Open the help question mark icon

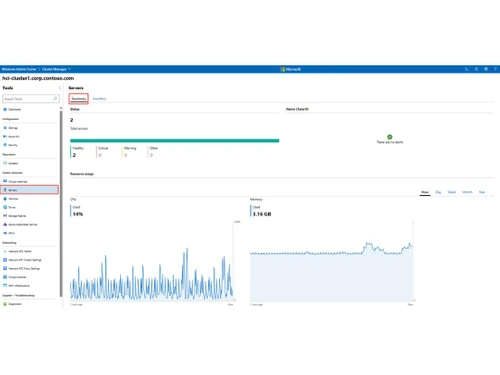pos(495,69)
